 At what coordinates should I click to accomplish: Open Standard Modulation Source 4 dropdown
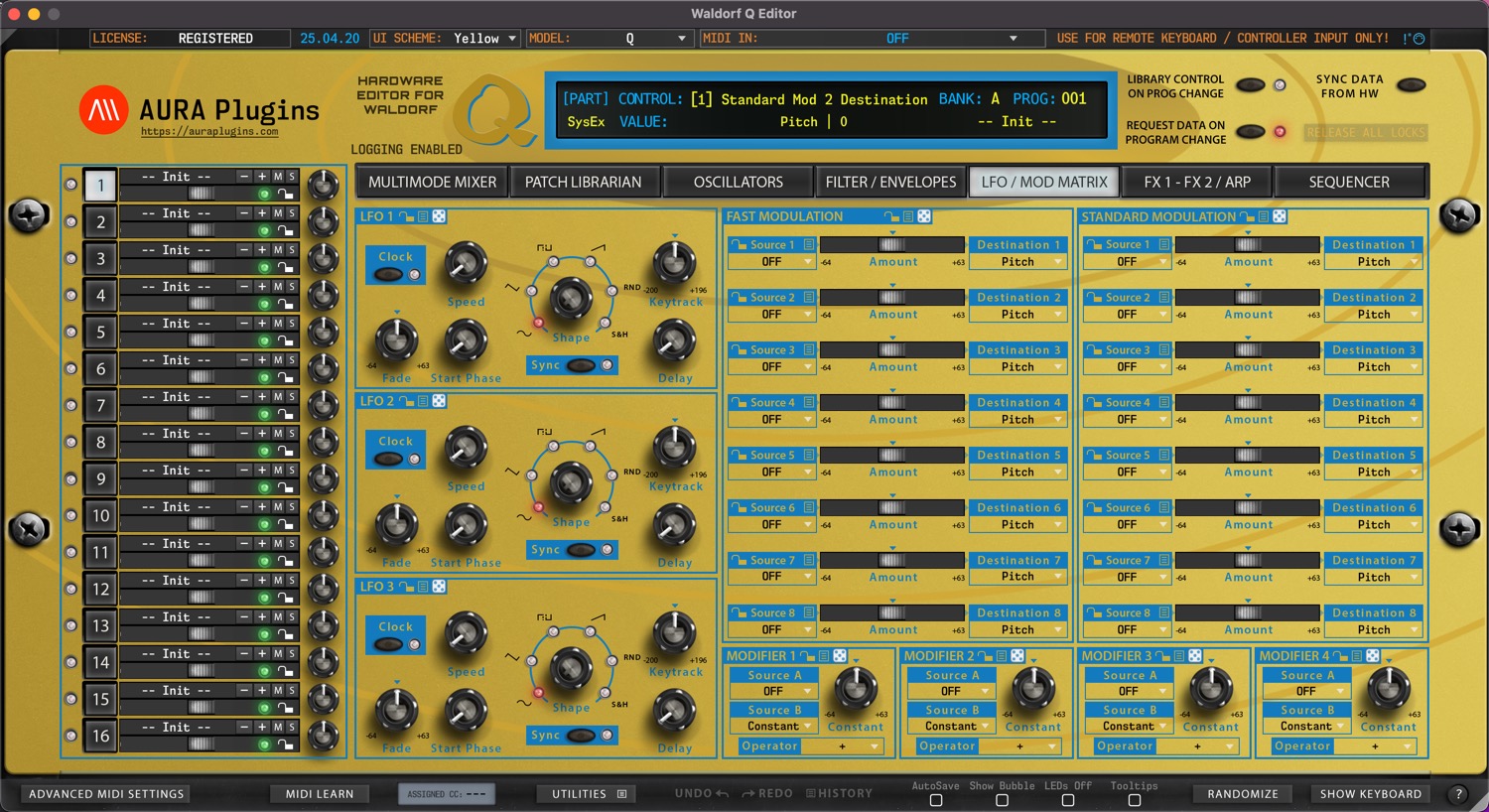pyautogui.click(x=1127, y=420)
